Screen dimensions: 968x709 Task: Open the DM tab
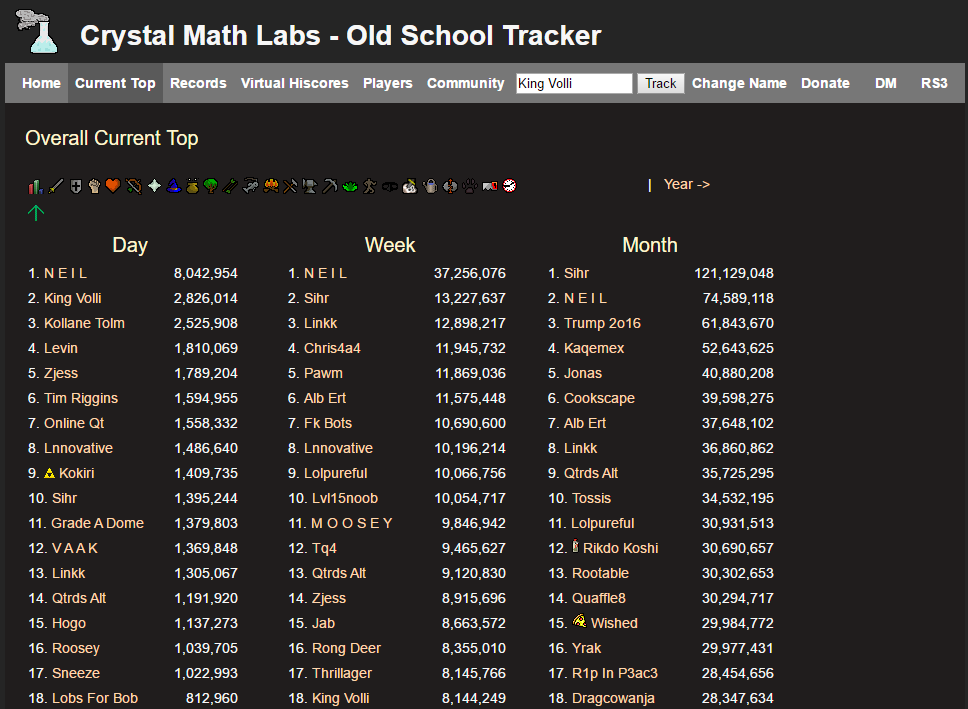tap(886, 83)
